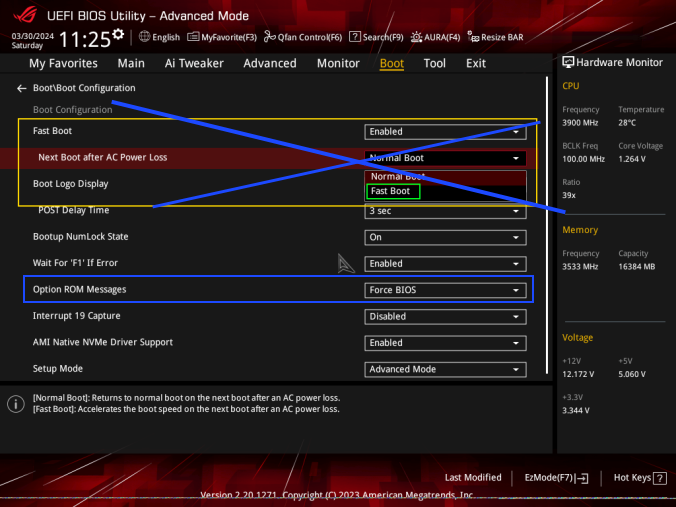Switch to the Ai Tweaker tab
This screenshot has width=676, height=507.
coord(194,63)
